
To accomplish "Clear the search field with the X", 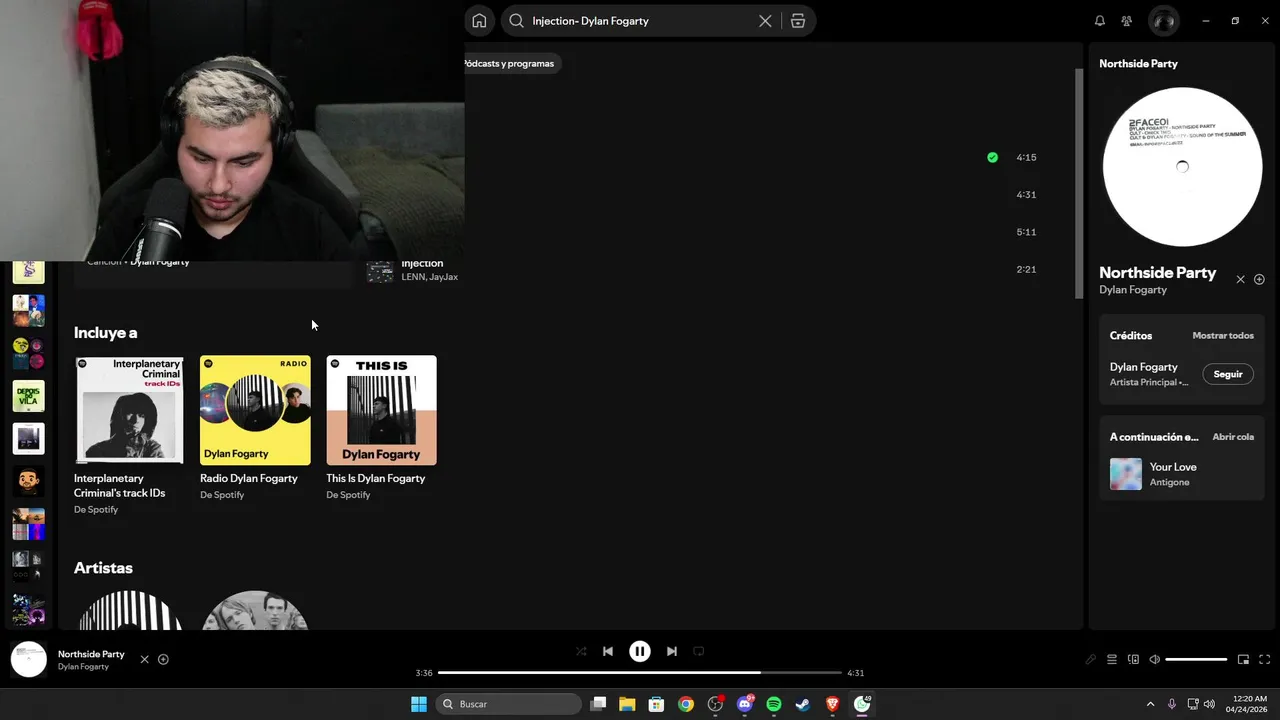I will (765, 21).
